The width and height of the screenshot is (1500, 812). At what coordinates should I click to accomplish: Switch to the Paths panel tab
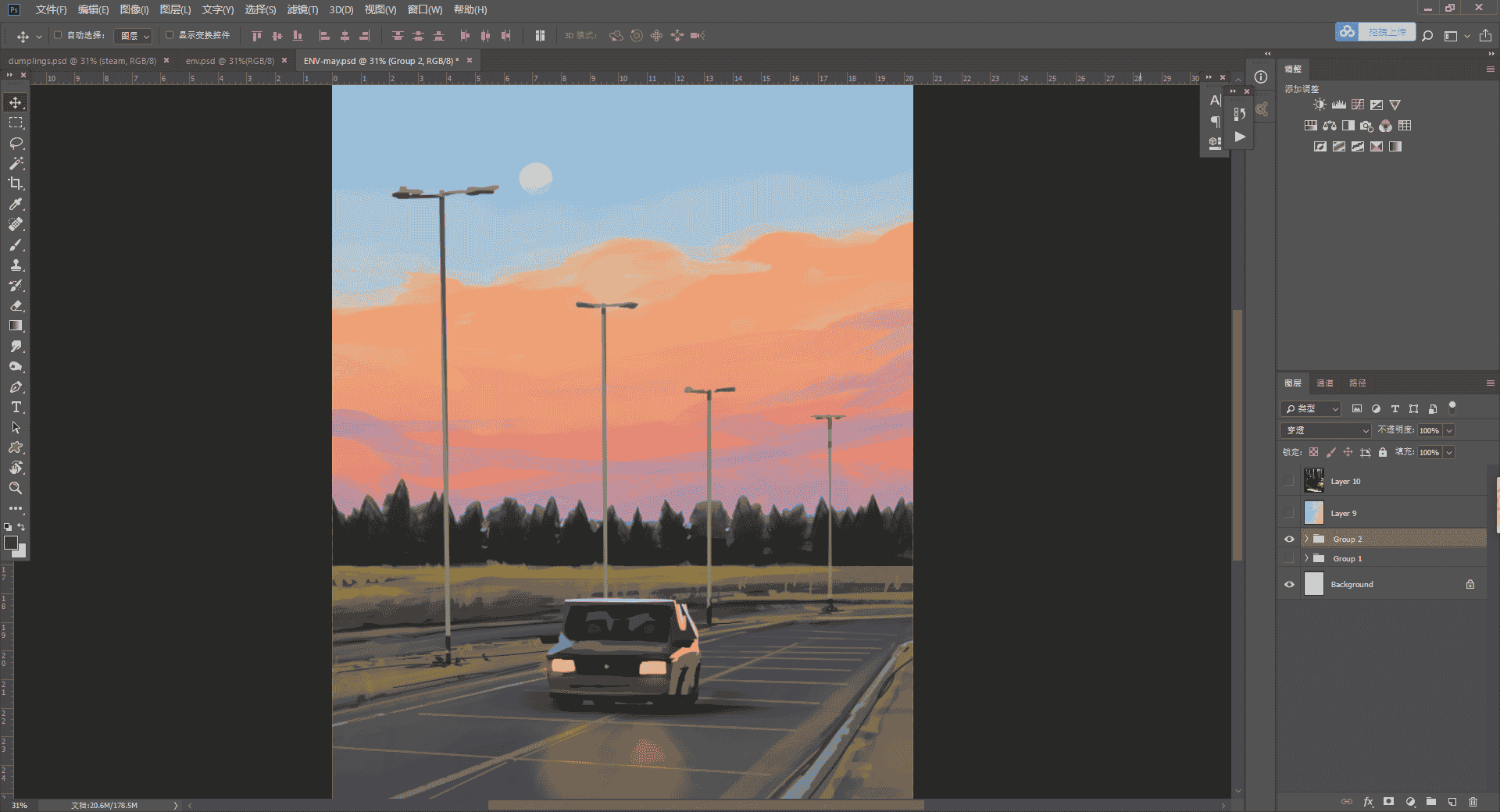(1358, 383)
